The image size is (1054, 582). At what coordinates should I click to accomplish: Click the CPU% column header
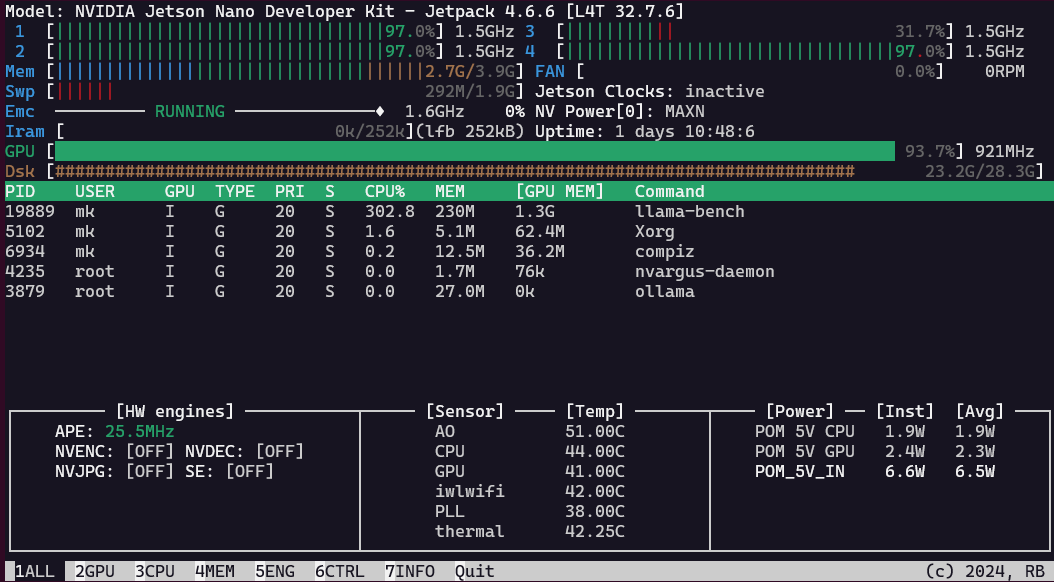click(385, 191)
